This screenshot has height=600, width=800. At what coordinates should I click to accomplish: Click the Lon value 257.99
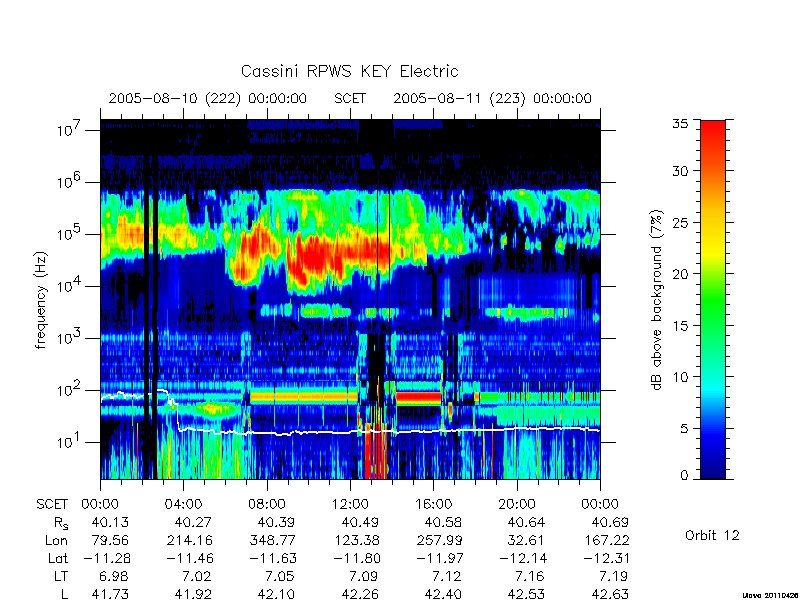coord(439,540)
